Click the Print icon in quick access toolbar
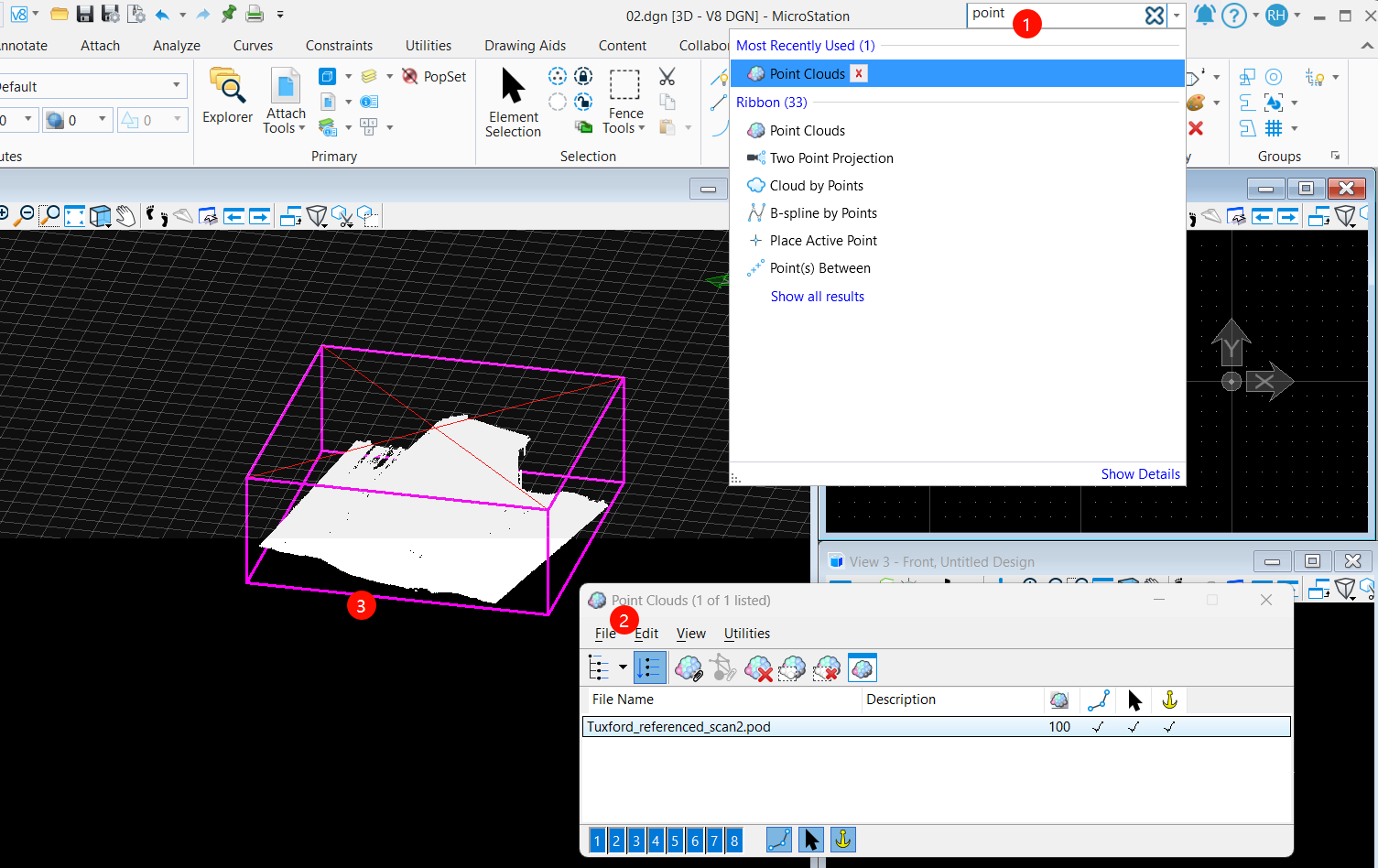1378x868 pixels. point(255,15)
